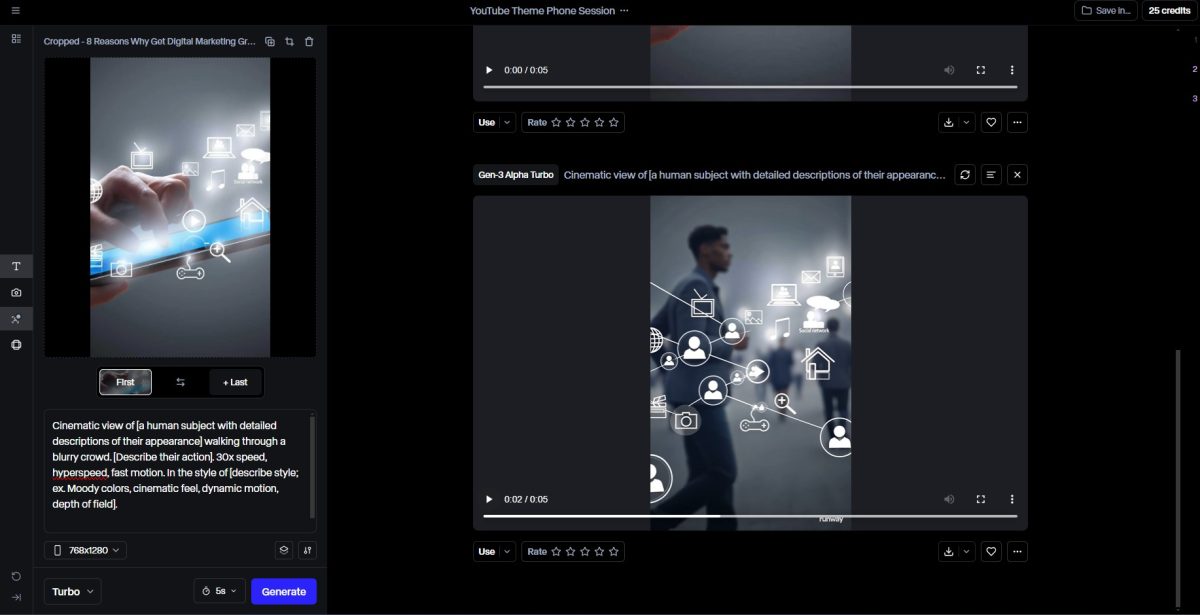The height and width of the screenshot is (615, 1200).
Task: Seek on the bottom video progress bar
Action: (750, 516)
